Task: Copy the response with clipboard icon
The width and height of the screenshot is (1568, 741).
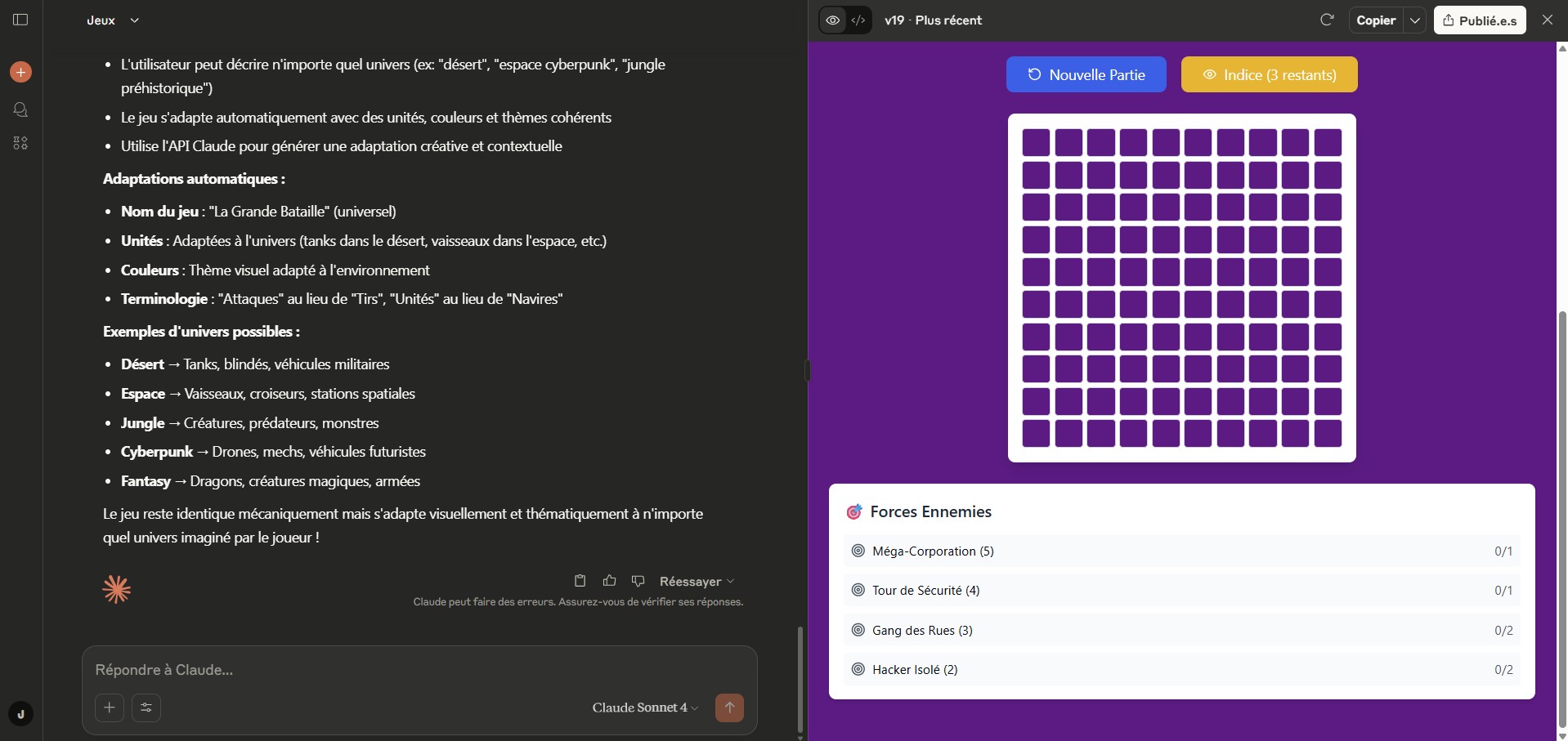Action: [580, 581]
